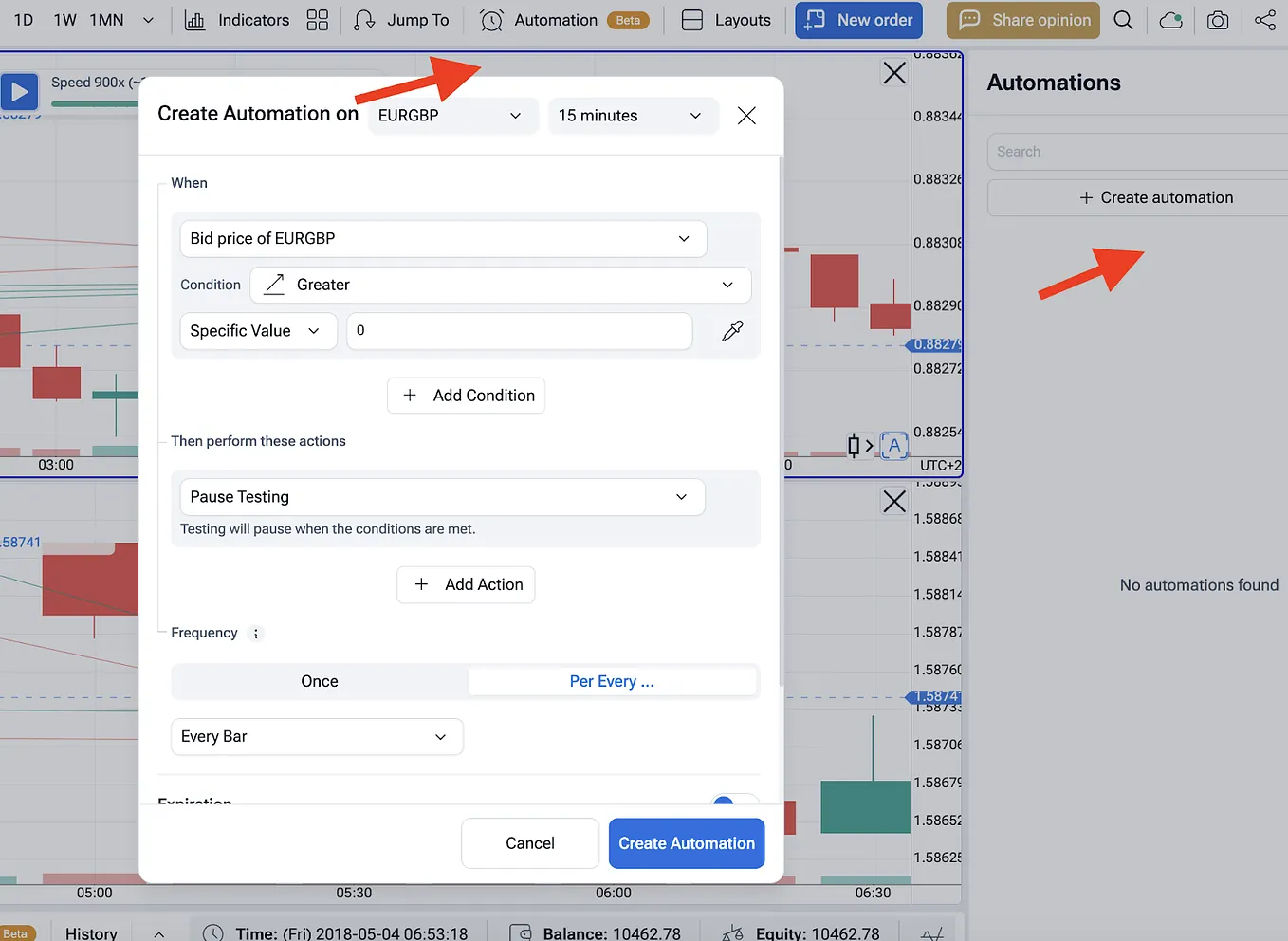Open the Indicators panel
The width and height of the screenshot is (1288, 941).
click(237, 19)
